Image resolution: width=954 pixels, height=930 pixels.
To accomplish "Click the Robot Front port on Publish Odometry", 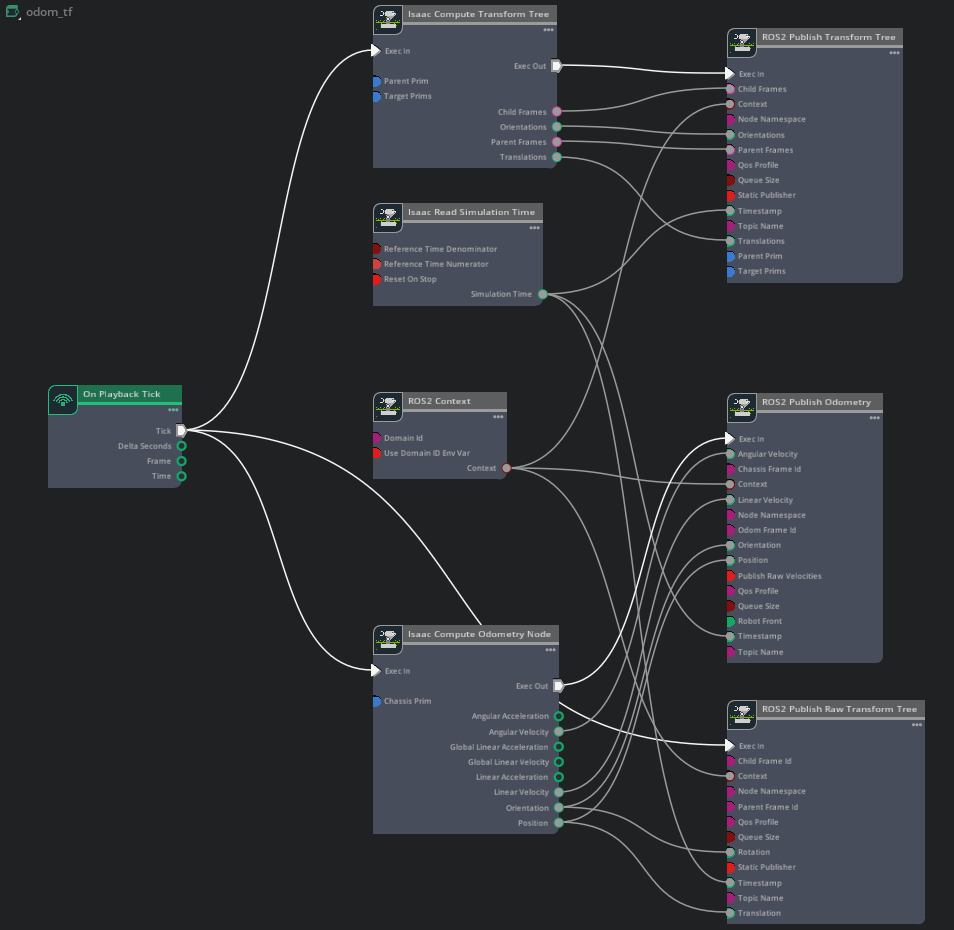I will click(731, 622).
